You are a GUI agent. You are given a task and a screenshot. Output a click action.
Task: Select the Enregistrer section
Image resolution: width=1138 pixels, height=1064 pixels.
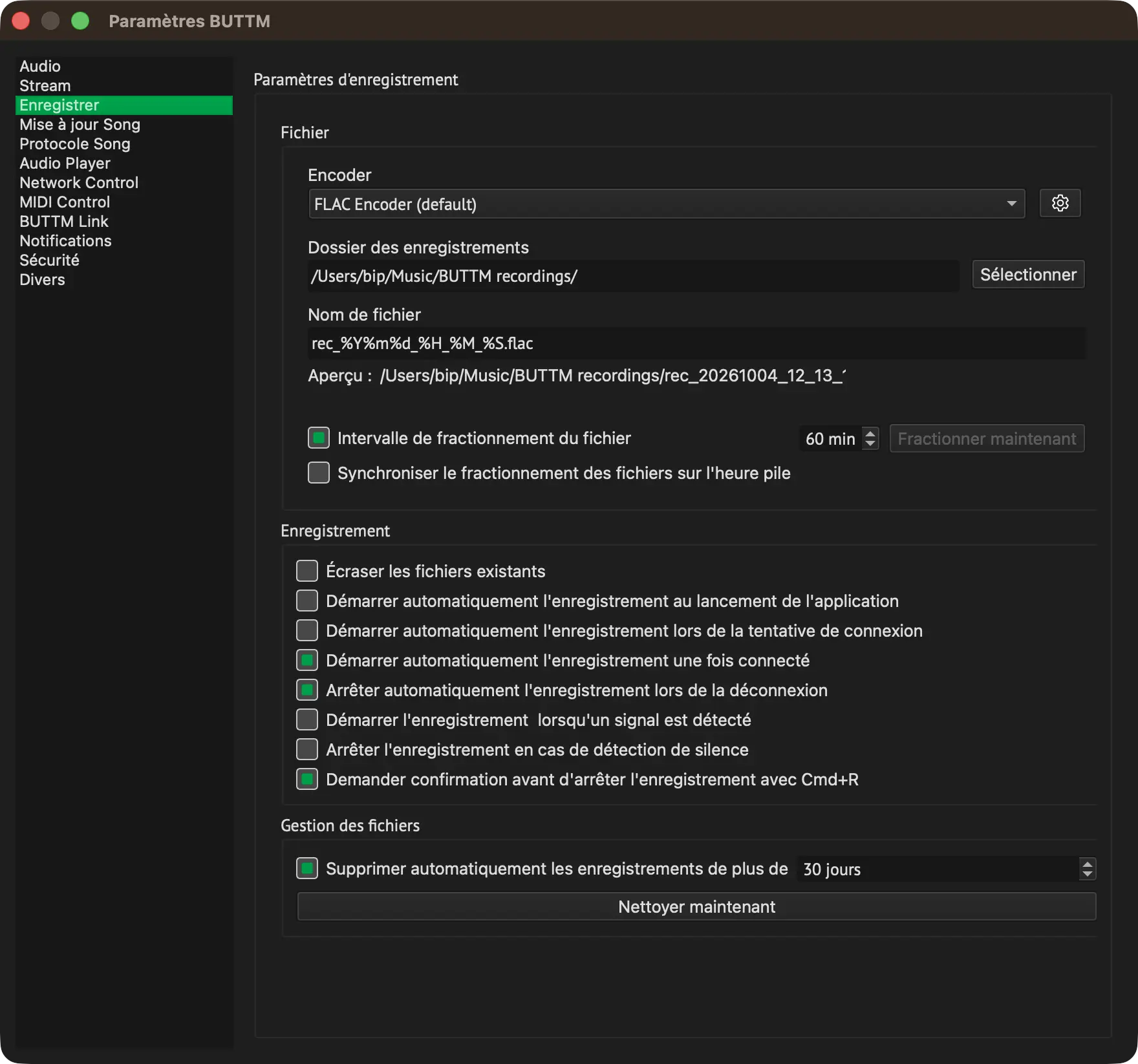pos(123,105)
